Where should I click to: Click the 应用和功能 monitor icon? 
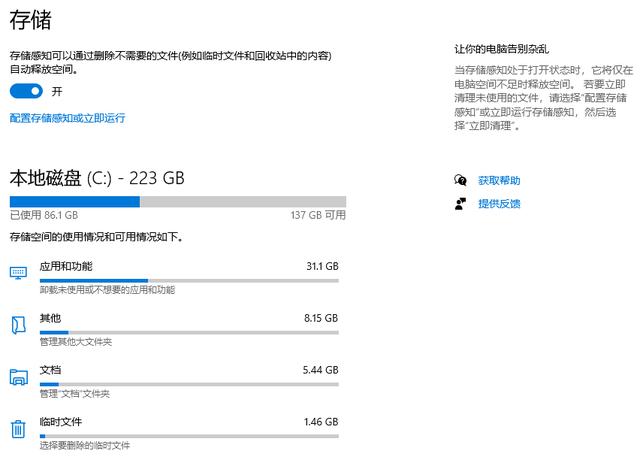point(18,273)
